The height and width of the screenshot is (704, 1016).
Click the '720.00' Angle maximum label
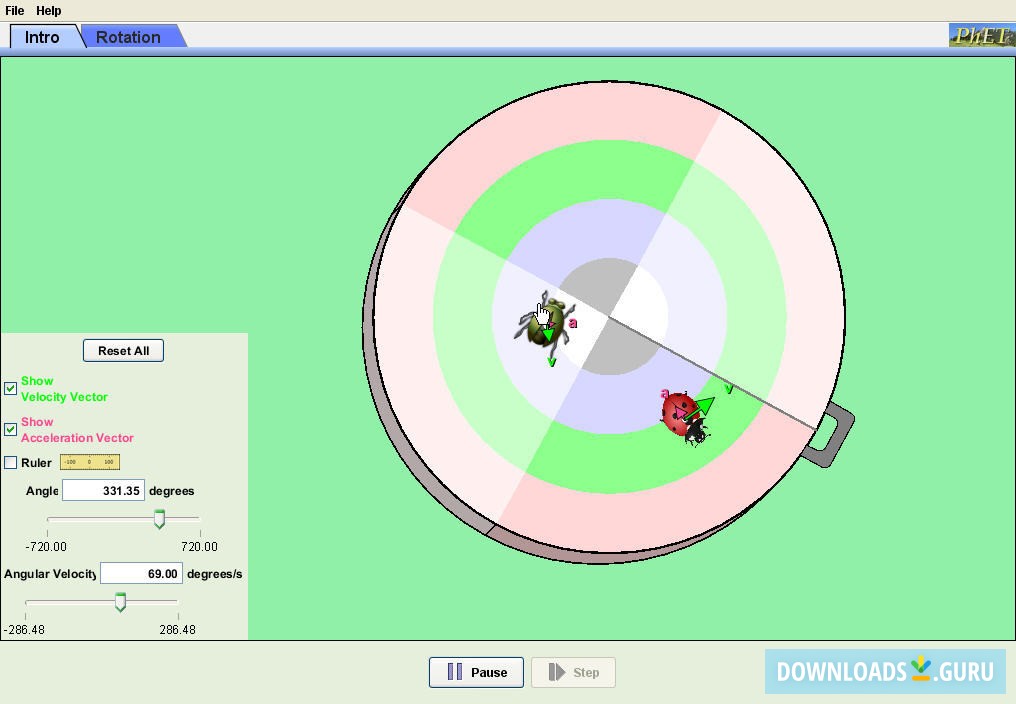[200, 546]
